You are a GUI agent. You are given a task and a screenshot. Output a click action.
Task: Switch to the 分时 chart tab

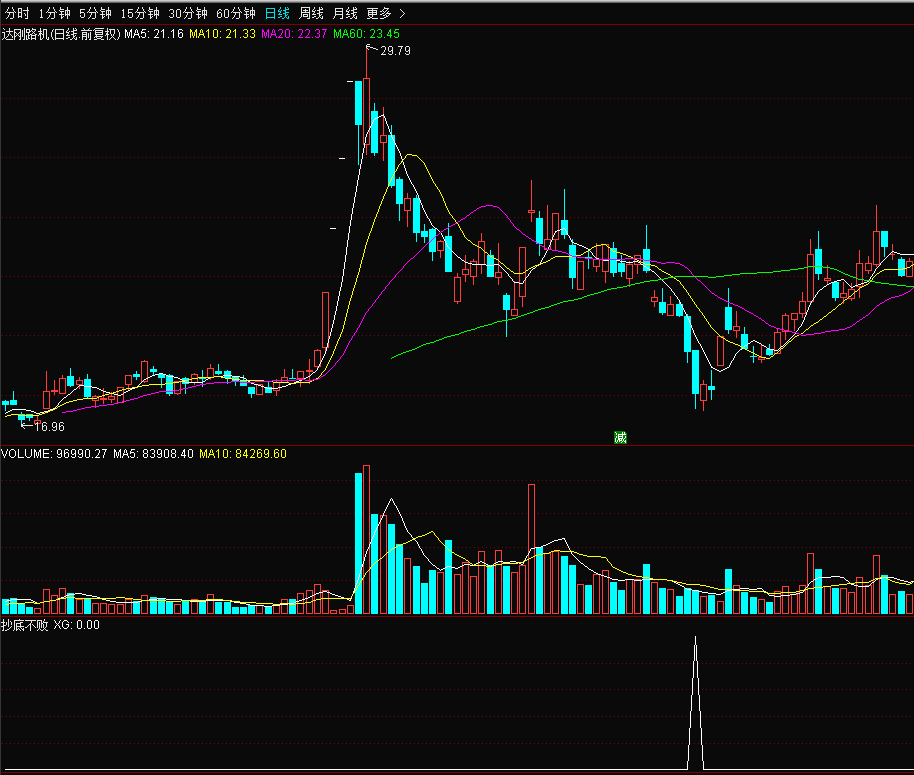[17, 13]
